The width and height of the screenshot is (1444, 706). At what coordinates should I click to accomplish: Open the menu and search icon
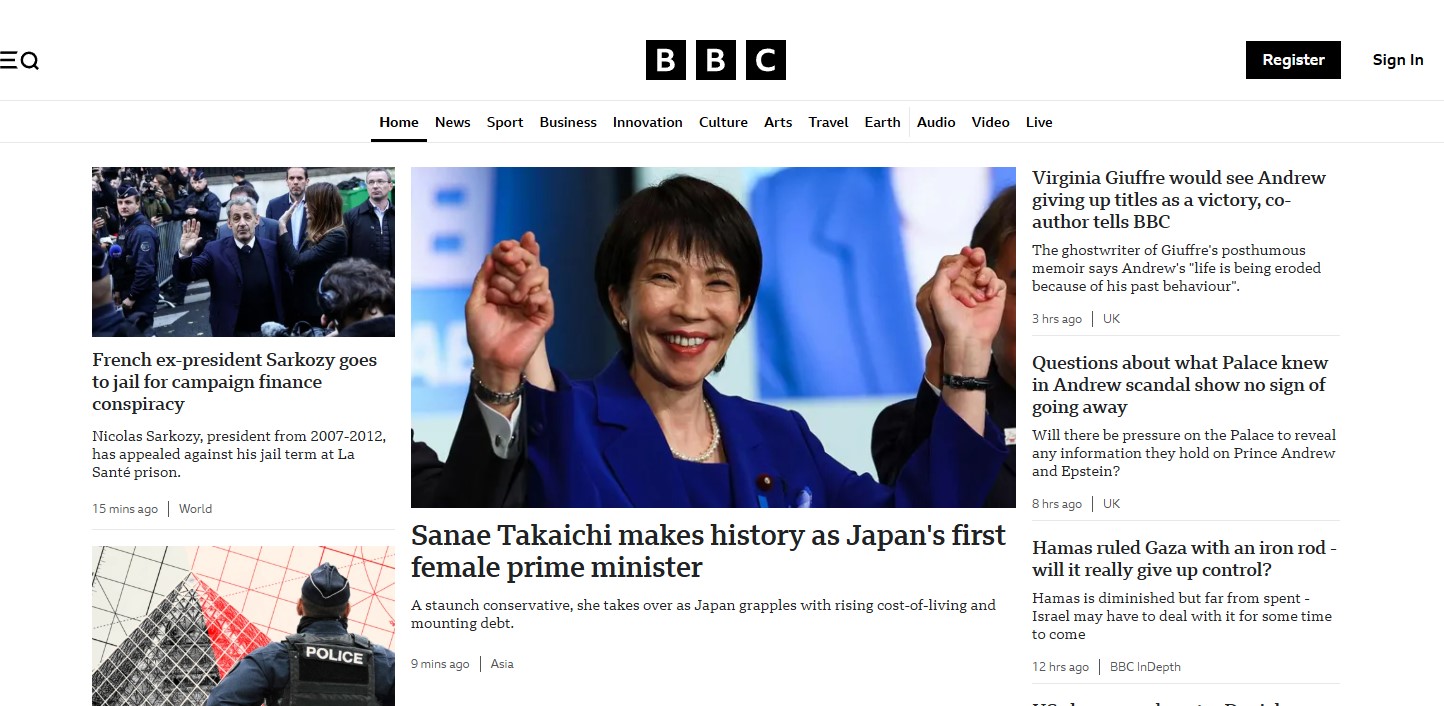(19, 61)
